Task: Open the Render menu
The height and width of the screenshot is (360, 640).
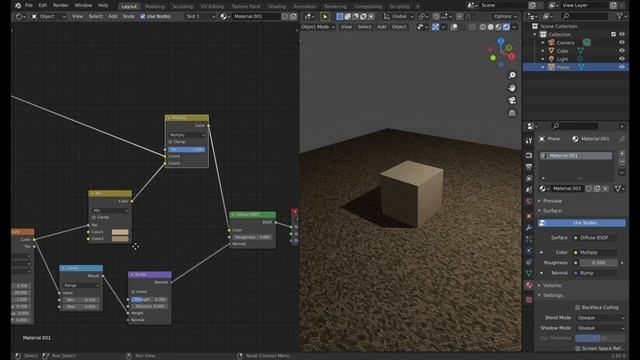Action: [x=61, y=6]
